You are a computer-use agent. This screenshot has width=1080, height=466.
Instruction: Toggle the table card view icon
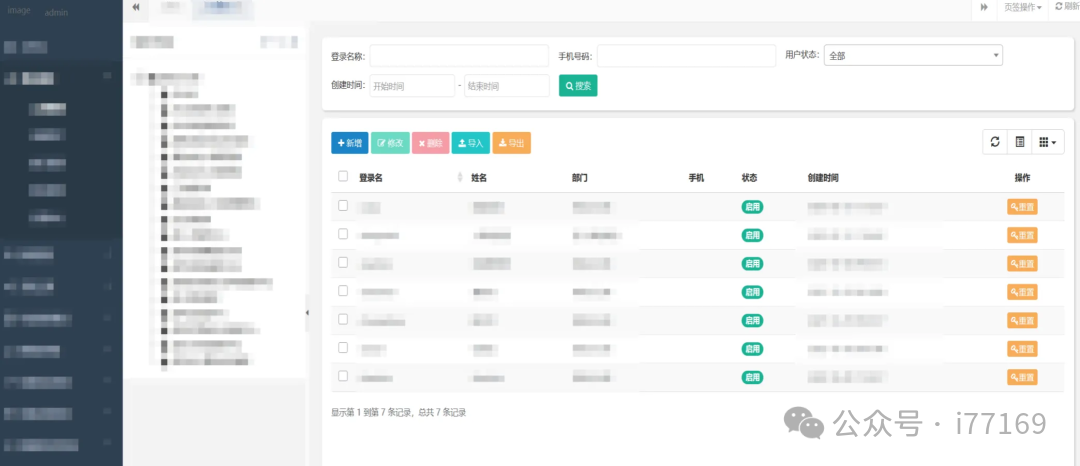click(x=1019, y=142)
